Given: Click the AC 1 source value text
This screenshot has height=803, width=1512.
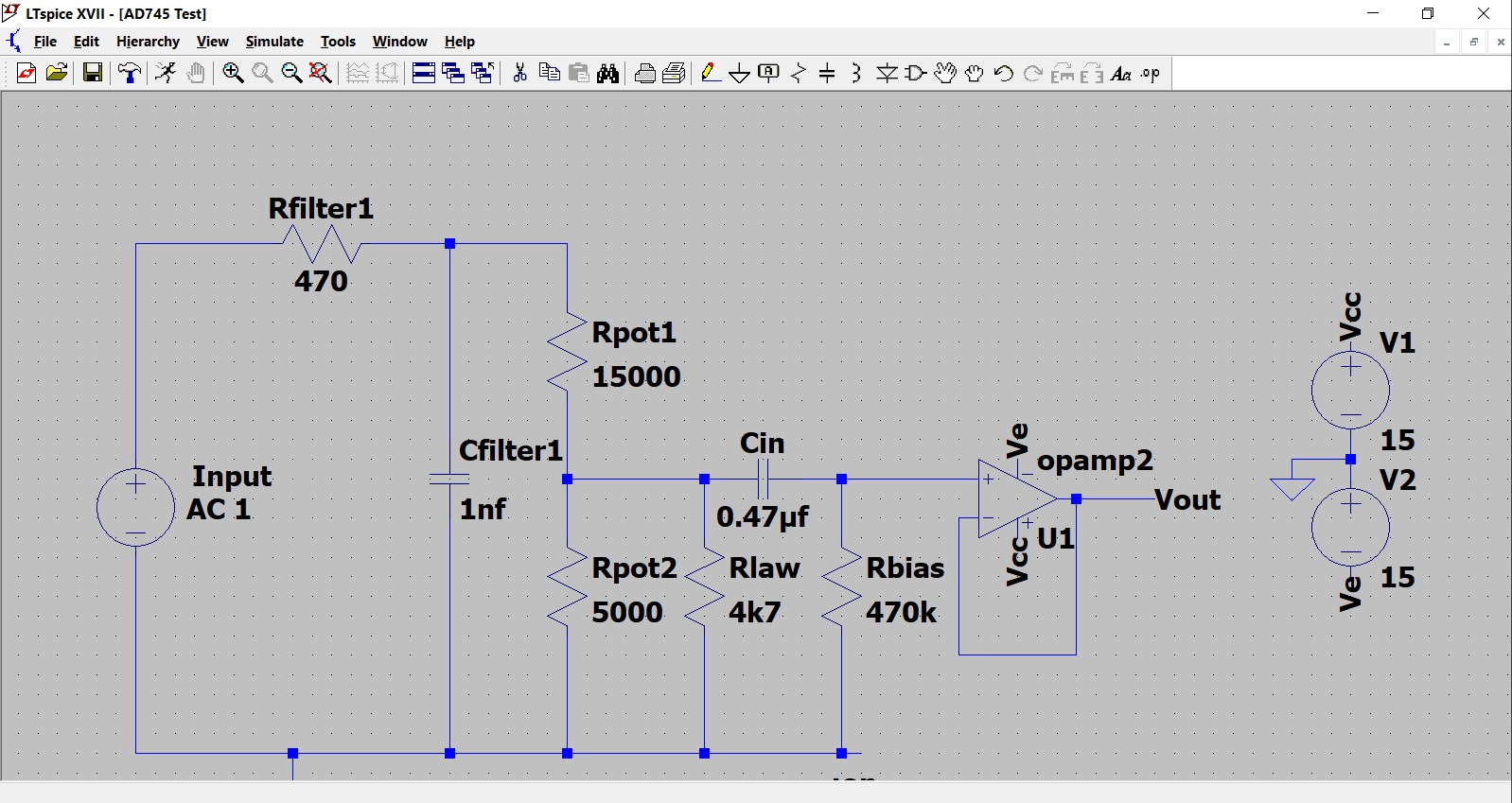Looking at the screenshot, I should click(x=219, y=509).
